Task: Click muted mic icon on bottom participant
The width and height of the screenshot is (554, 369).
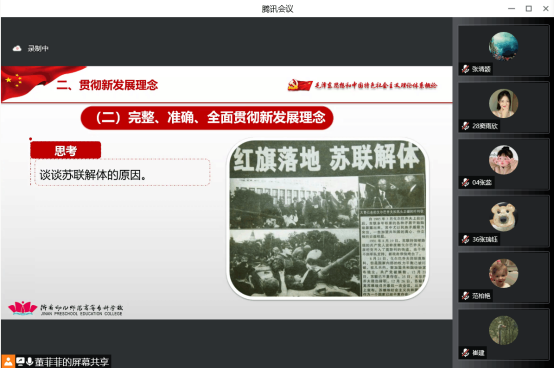Action: tap(466, 353)
